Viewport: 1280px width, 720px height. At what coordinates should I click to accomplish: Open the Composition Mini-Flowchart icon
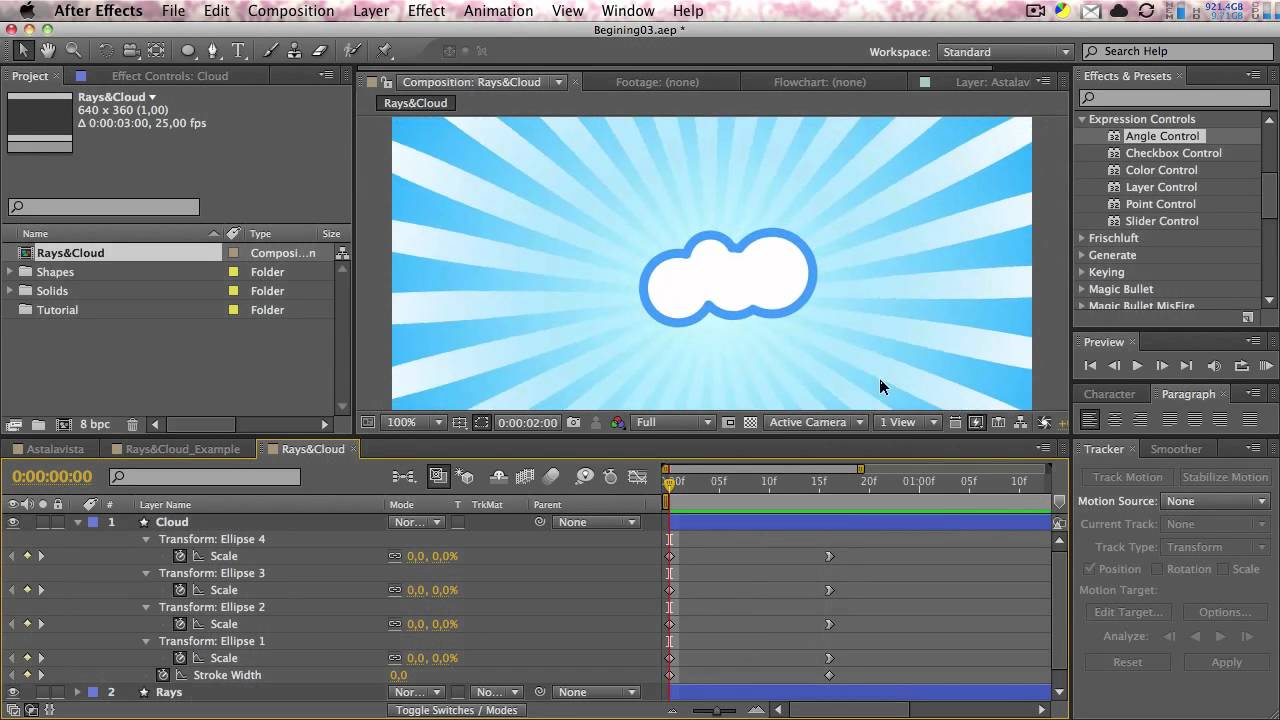tap(404, 477)
